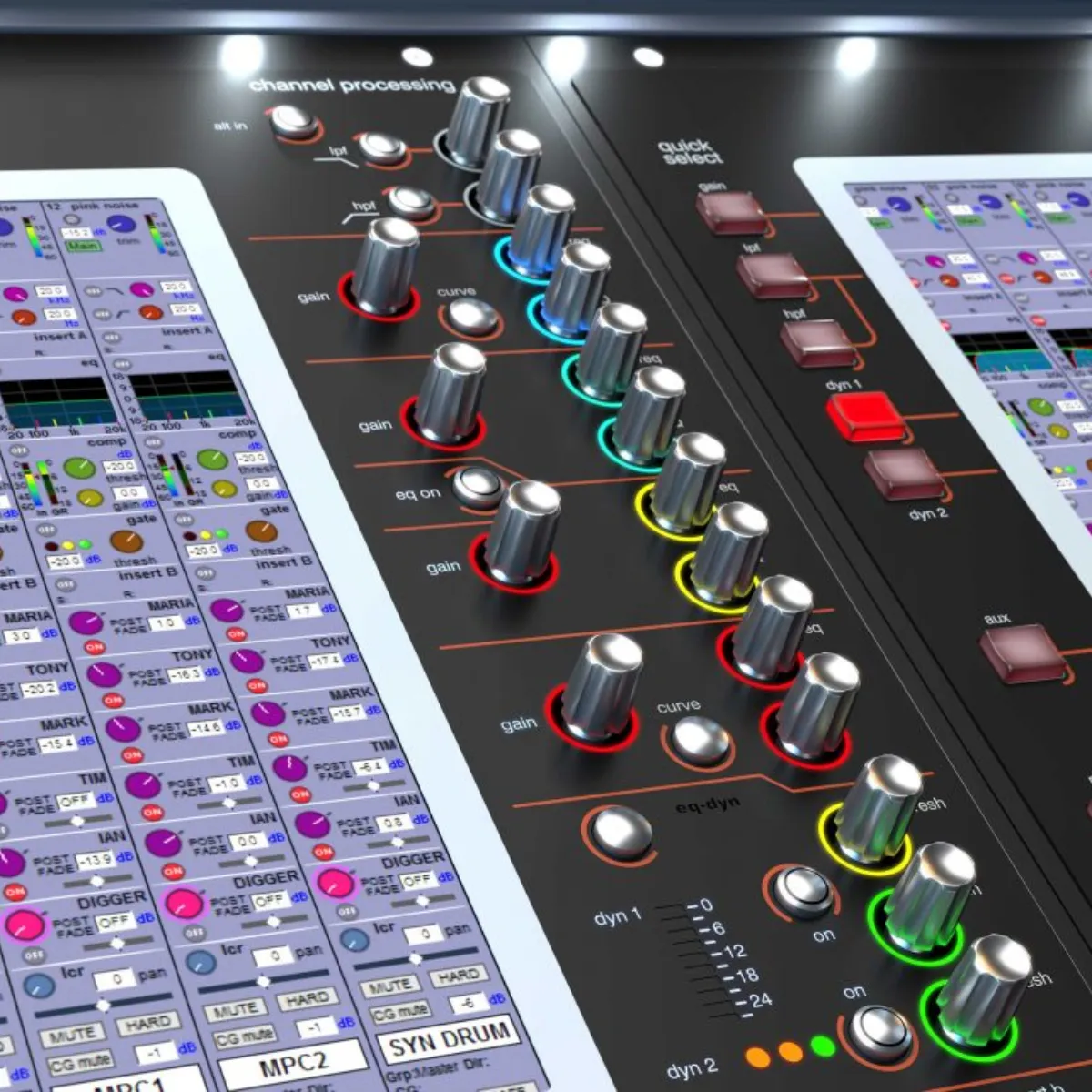The image size is (1092, 1092).
Task: Click the orange hpf frequency knob on pink noise channel
Action: (x=150, y=312)
